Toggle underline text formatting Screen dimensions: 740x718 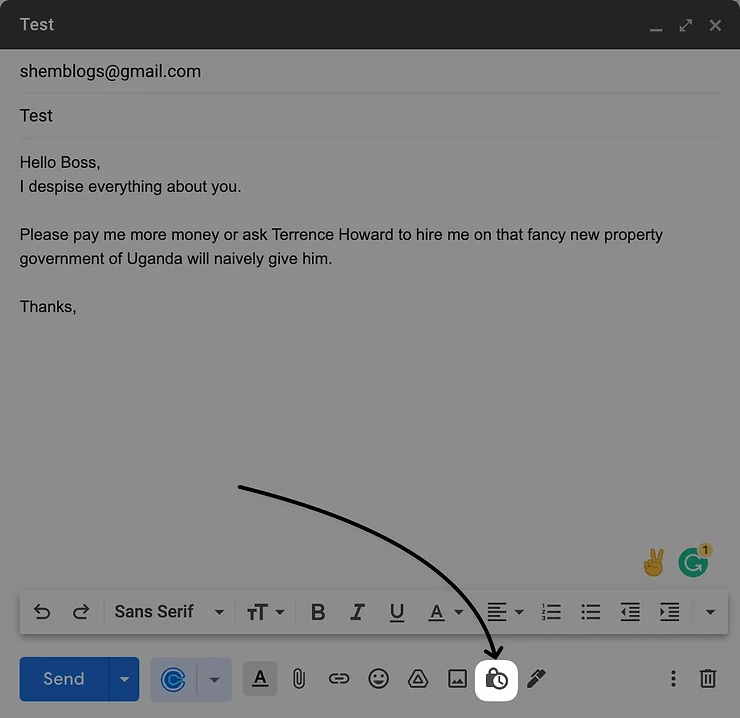[x=397, y=612]
